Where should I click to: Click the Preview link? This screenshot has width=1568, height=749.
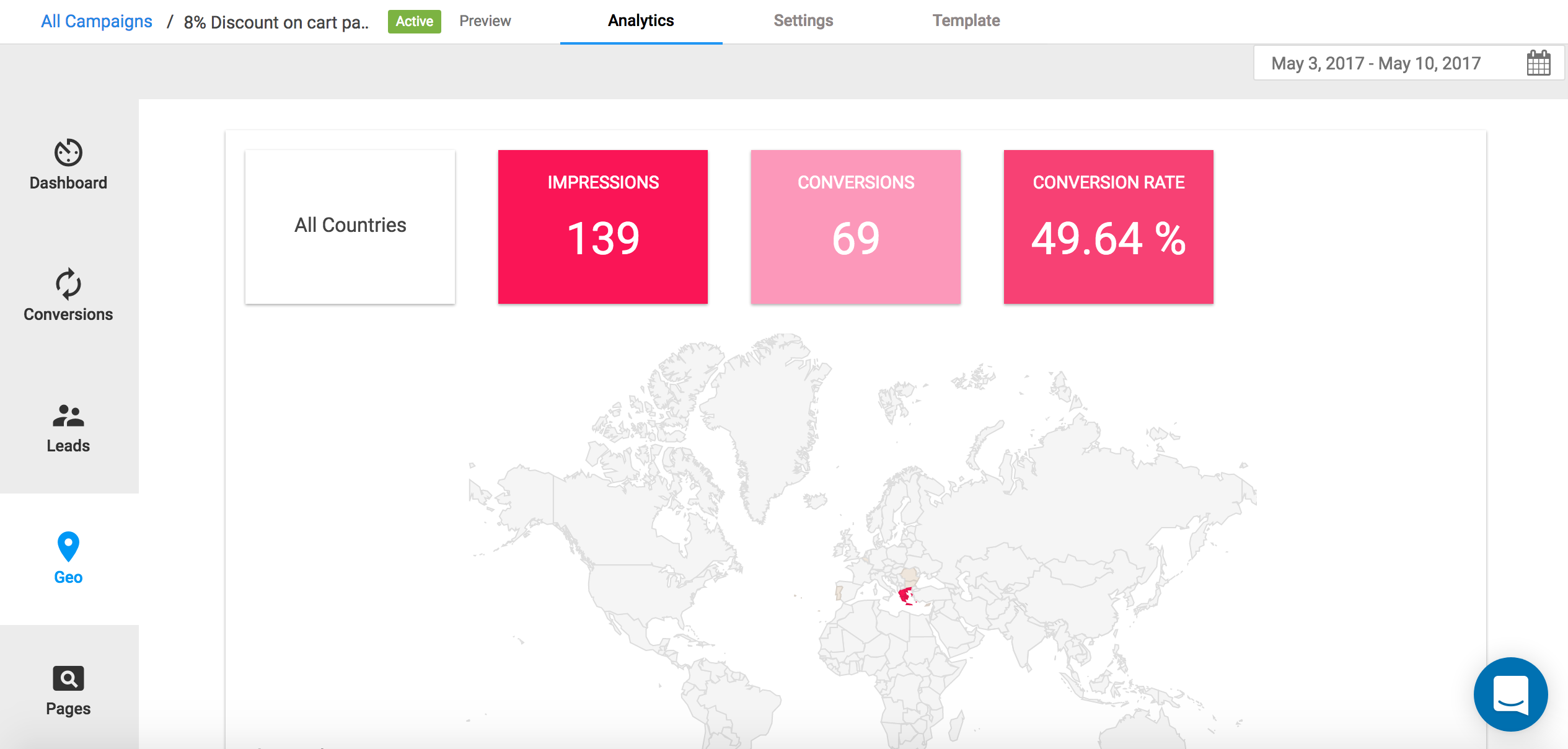click(485, 21)
